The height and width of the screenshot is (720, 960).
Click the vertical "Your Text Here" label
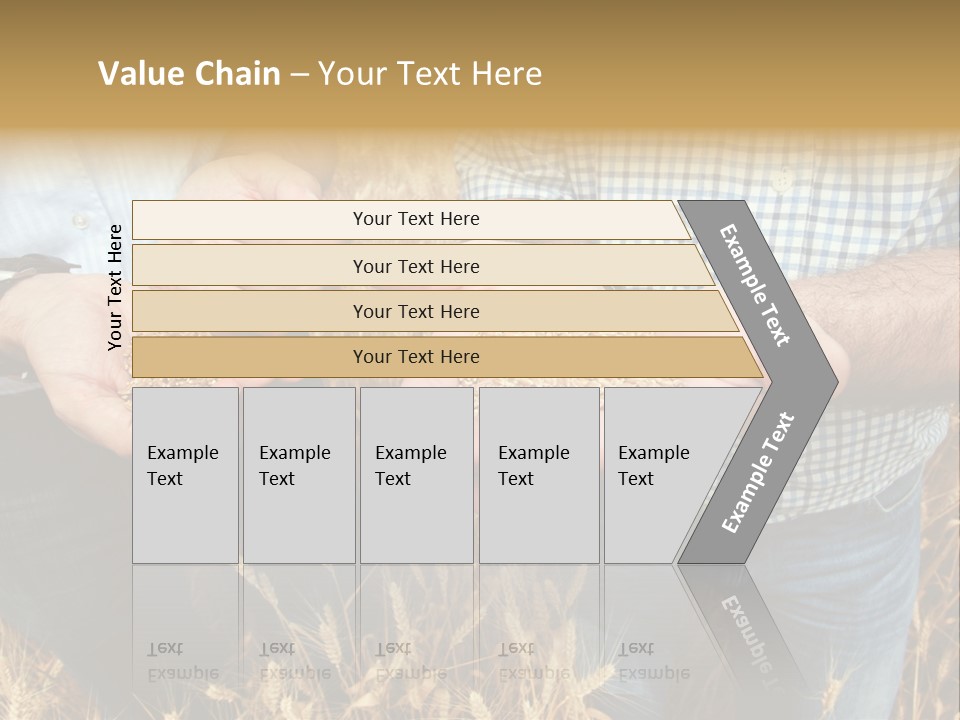115,287
